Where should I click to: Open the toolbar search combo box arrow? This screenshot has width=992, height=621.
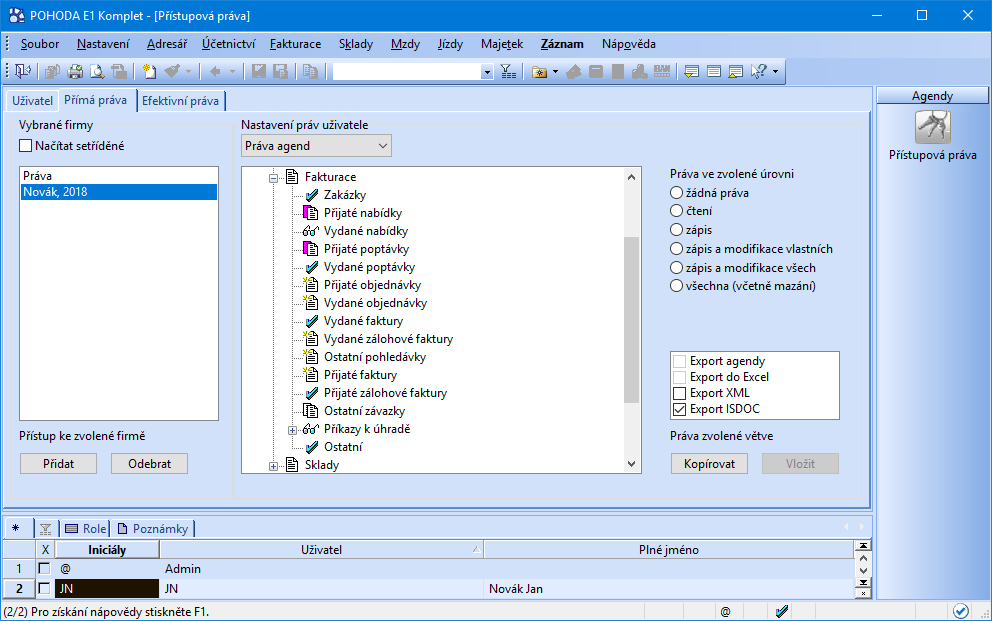pyautogui.click(x=487, y=72)
